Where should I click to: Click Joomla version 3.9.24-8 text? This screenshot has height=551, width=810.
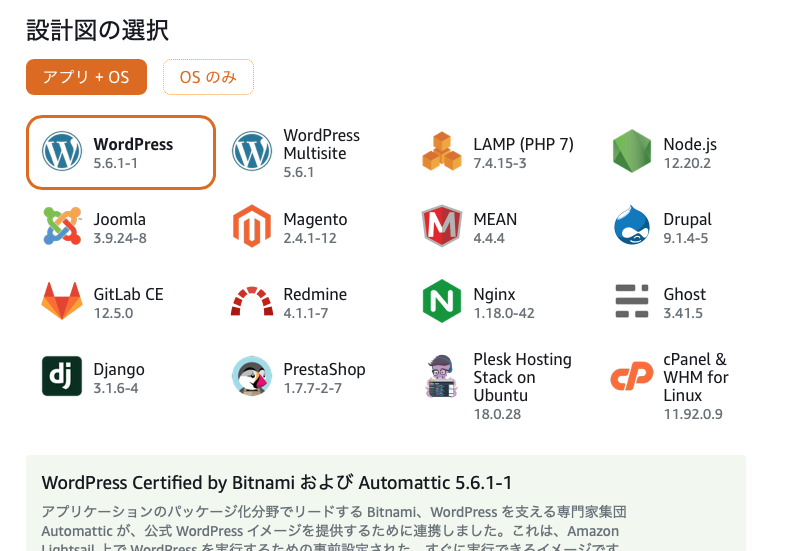coord(120,238)
